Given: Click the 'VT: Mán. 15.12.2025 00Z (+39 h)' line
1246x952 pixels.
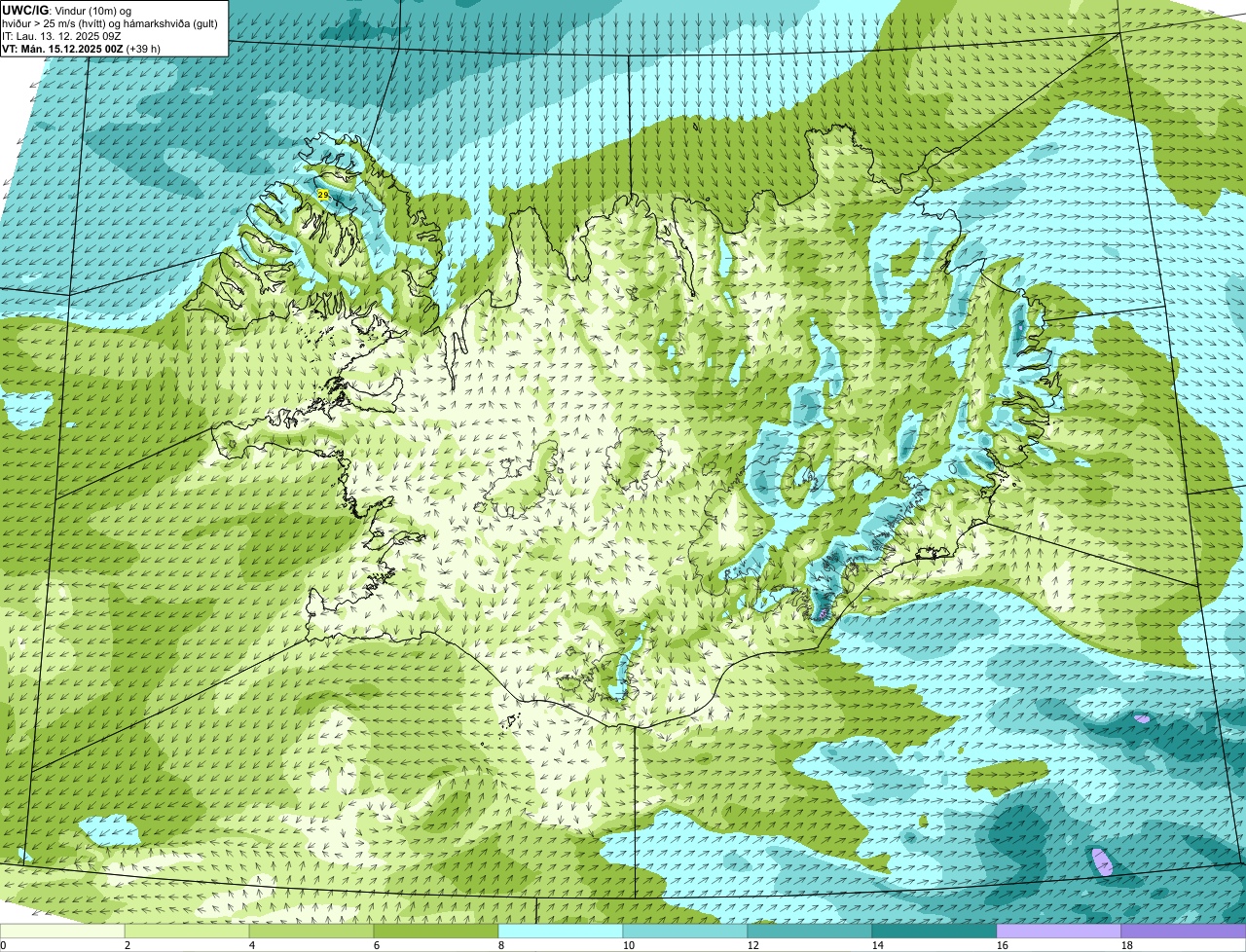Looking at the screenshot, I should (x=81, y=49).
